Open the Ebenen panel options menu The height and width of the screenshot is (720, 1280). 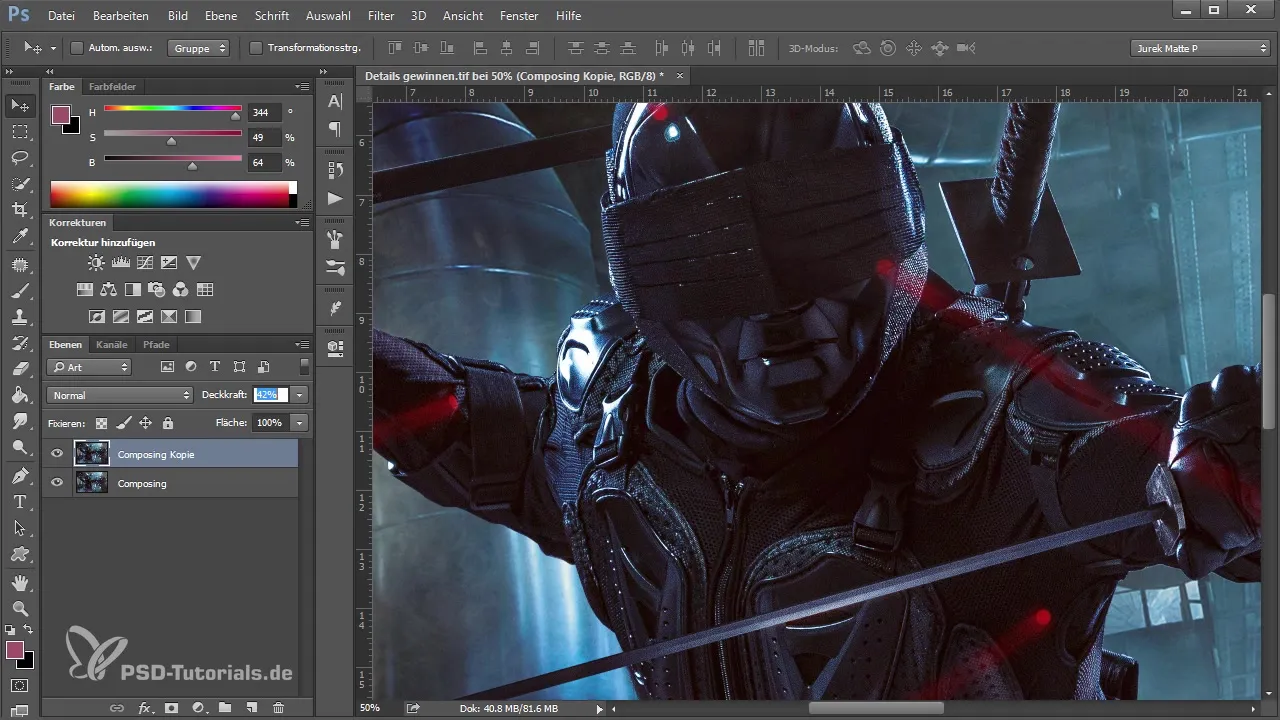(302, 345)
